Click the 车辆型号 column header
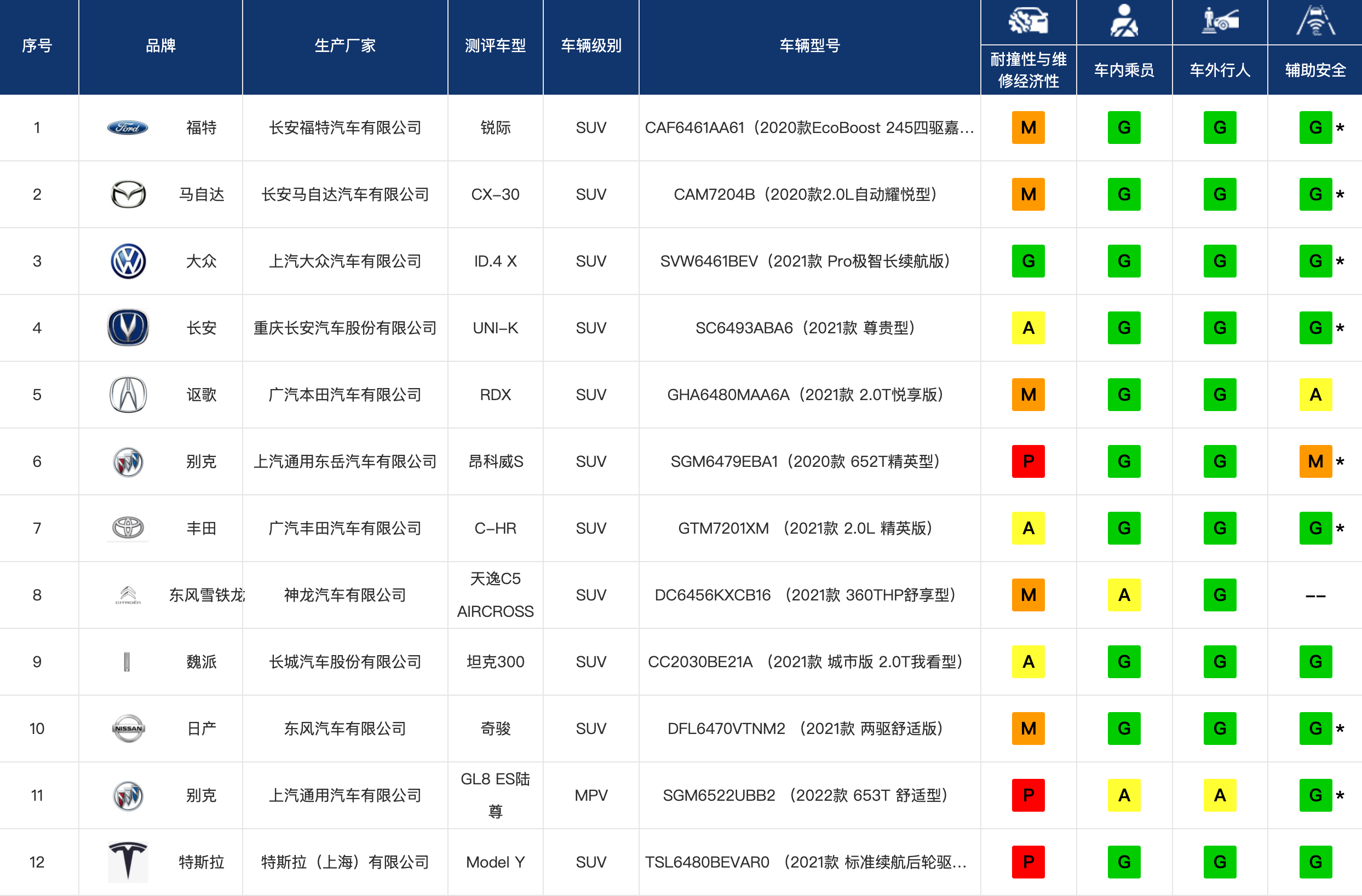 (x=809, y=46)
